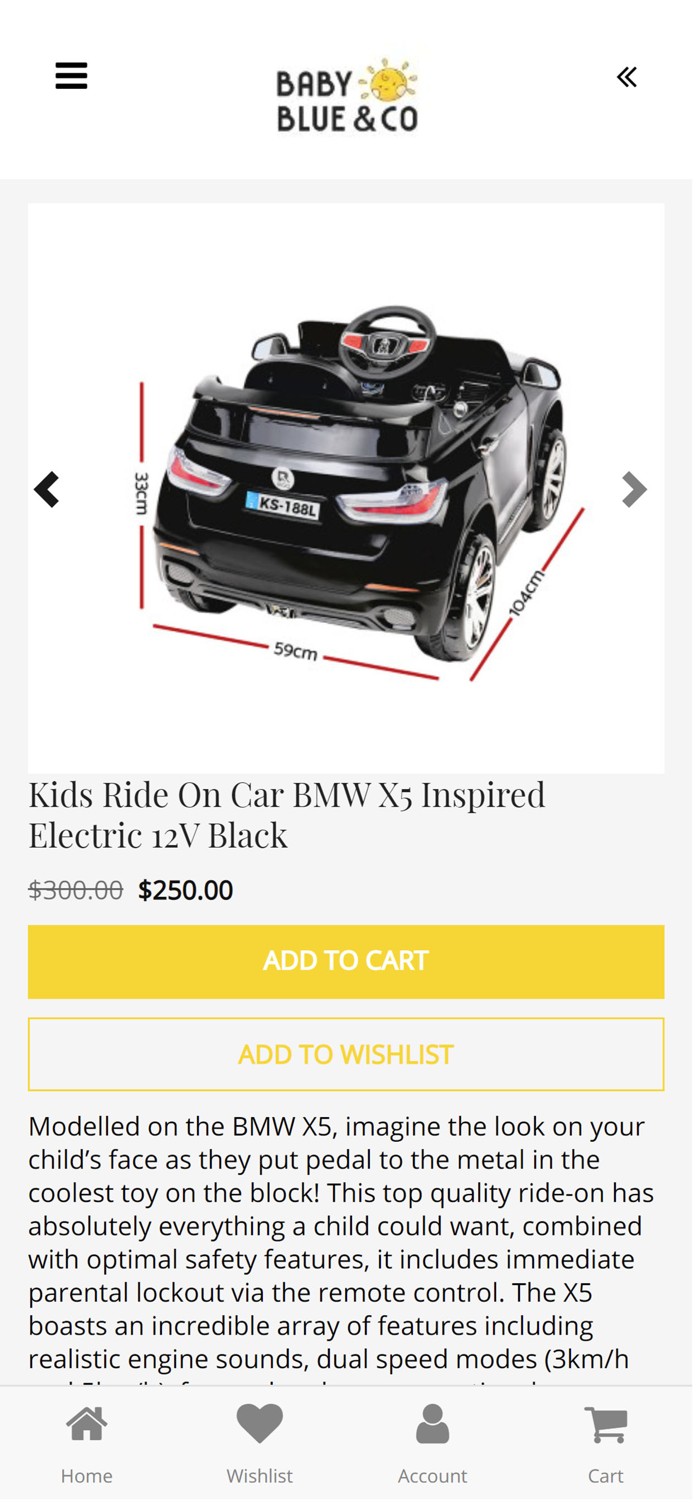Tap the double-chevron back icon
The width and height of the screenshot is (693, 1500).
pos(627,77)
